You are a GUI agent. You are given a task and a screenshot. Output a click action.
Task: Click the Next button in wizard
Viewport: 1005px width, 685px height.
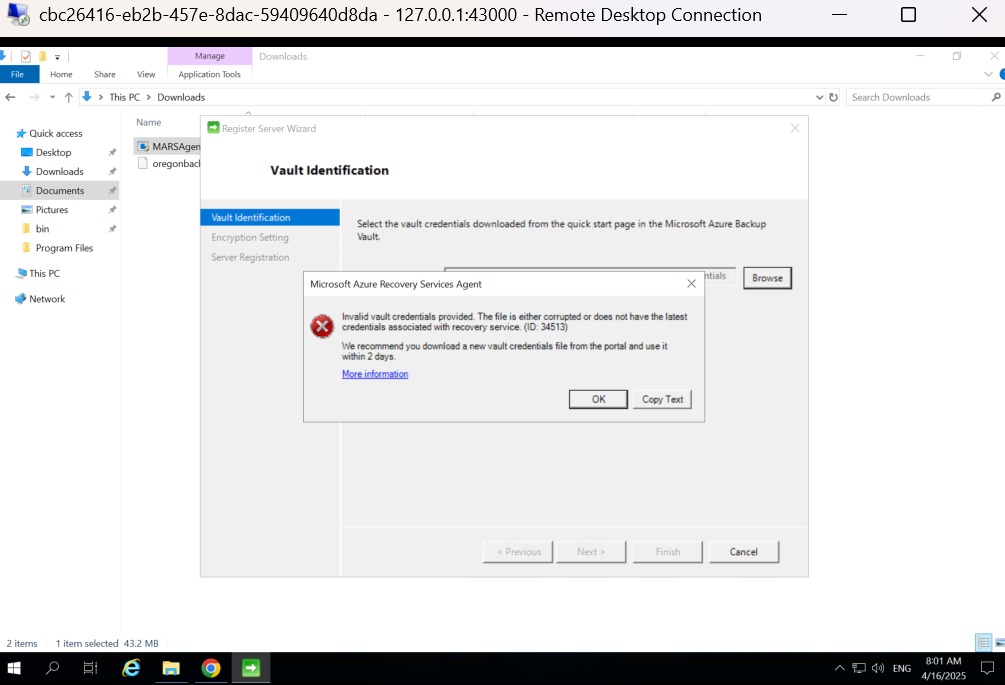(x=591, y=552)
